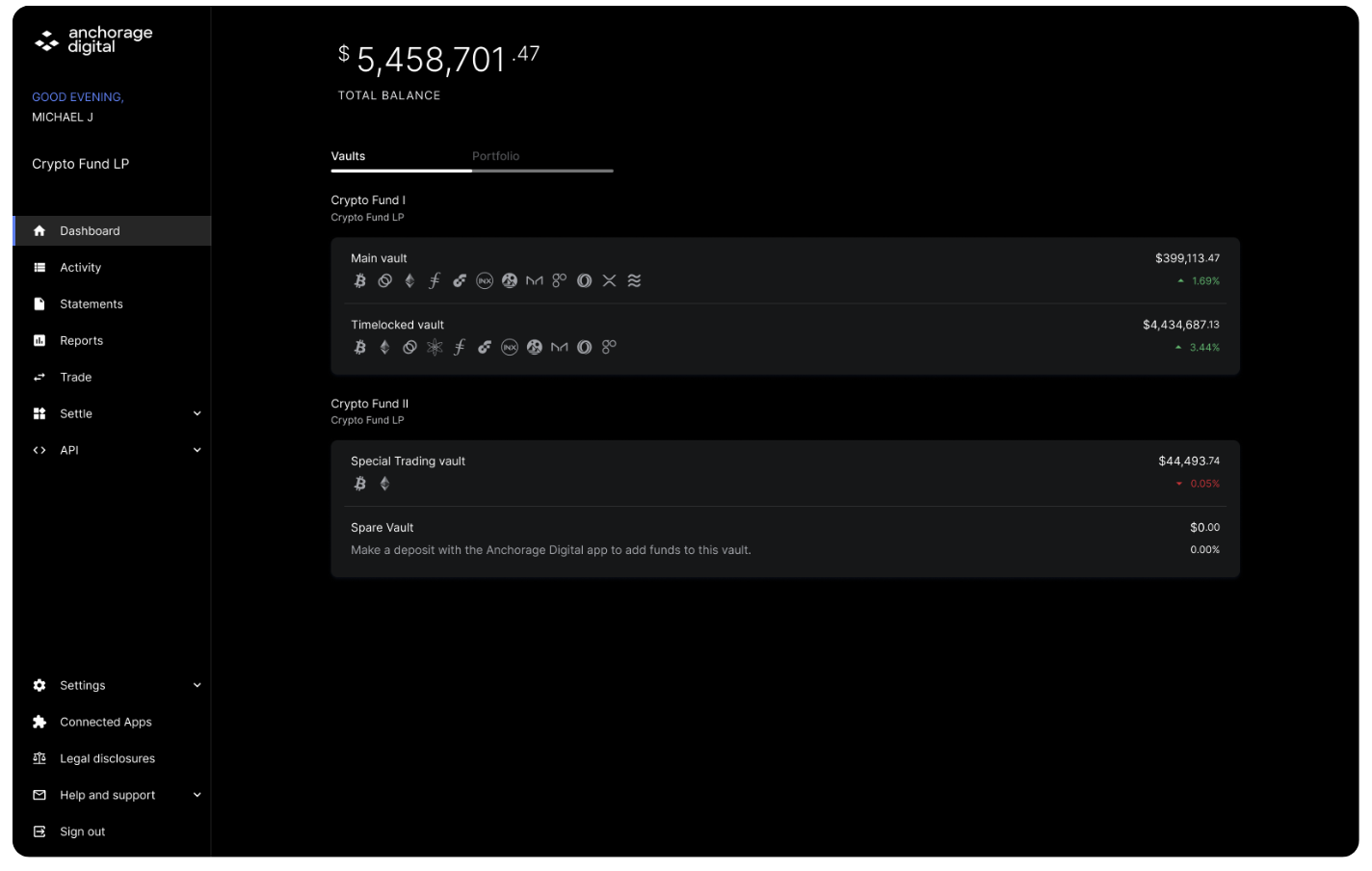This screenshot has width=1372, height=871.
Task: Click the Reports chart icon
Action: pos(40,341)
